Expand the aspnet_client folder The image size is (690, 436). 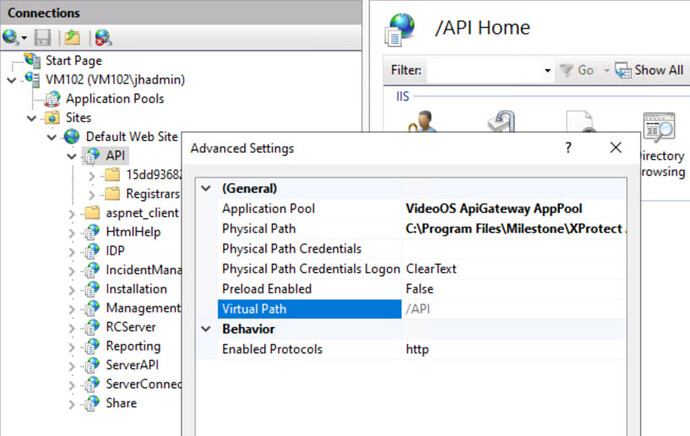[x=72, y=214]
